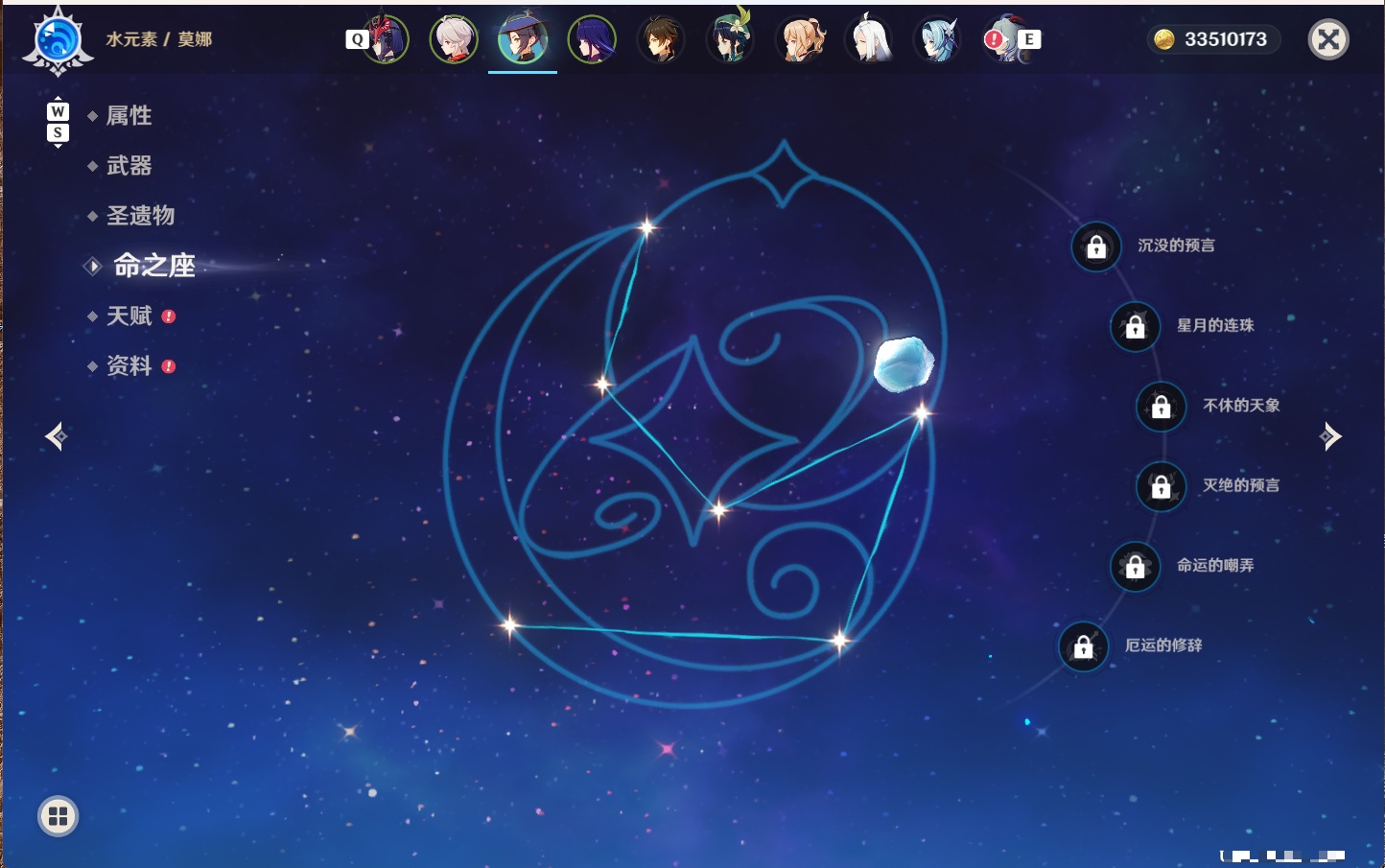Image resolution: width=1385 pixels, height=868 pixels.
Task: Click the Hydro element emblem beside 水元素
Action: [x=58, y=41]
